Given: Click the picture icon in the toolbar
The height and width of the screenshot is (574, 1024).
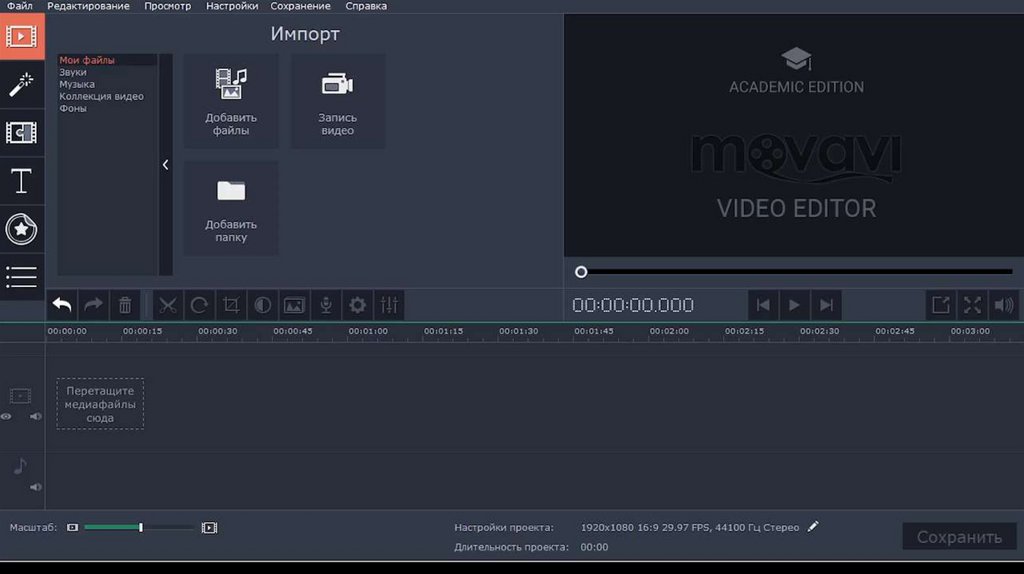Looking at the screenshot, I should [294, 305].
